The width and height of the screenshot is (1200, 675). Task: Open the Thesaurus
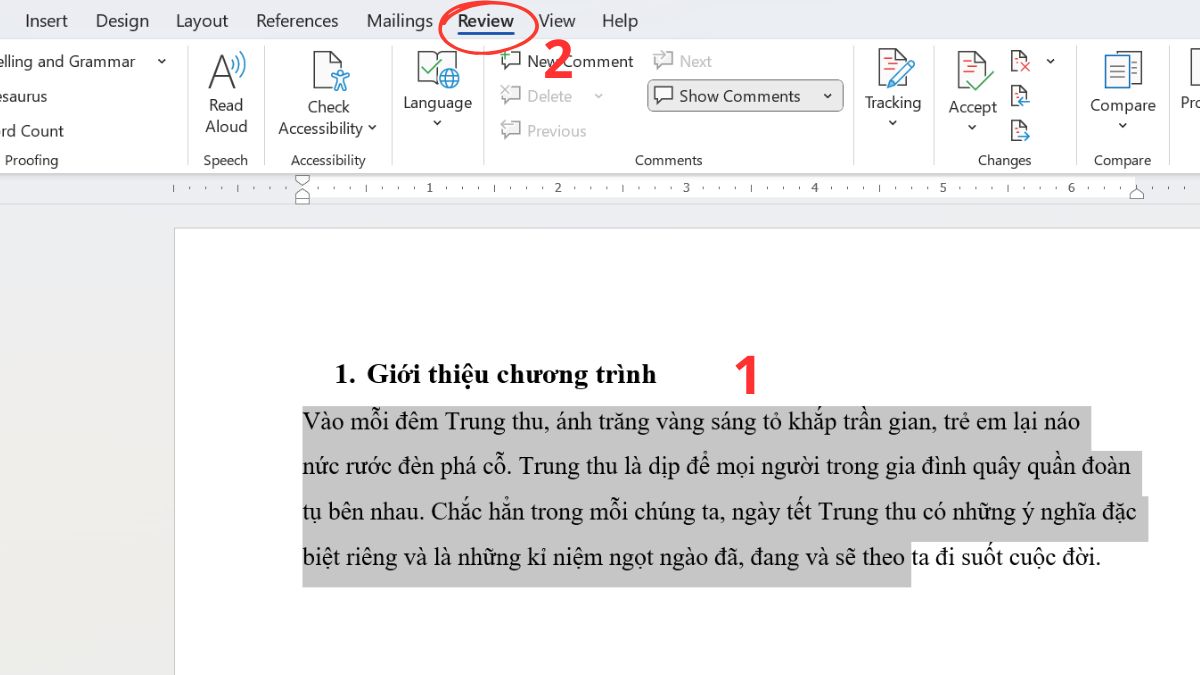[x=24, y=97]
